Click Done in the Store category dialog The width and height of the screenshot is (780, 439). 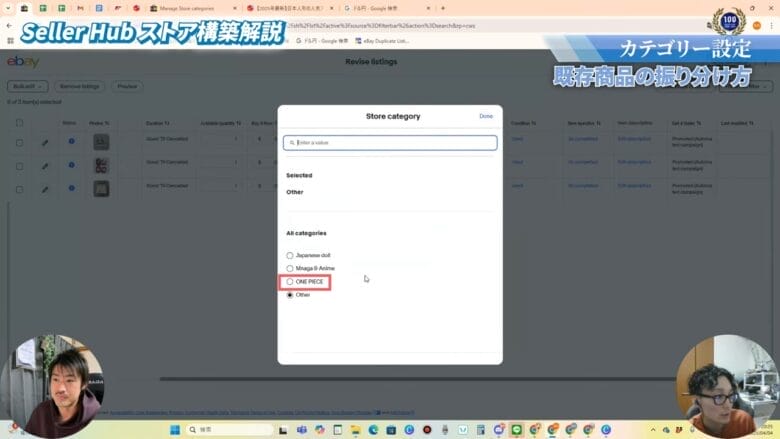pos(486,116)
